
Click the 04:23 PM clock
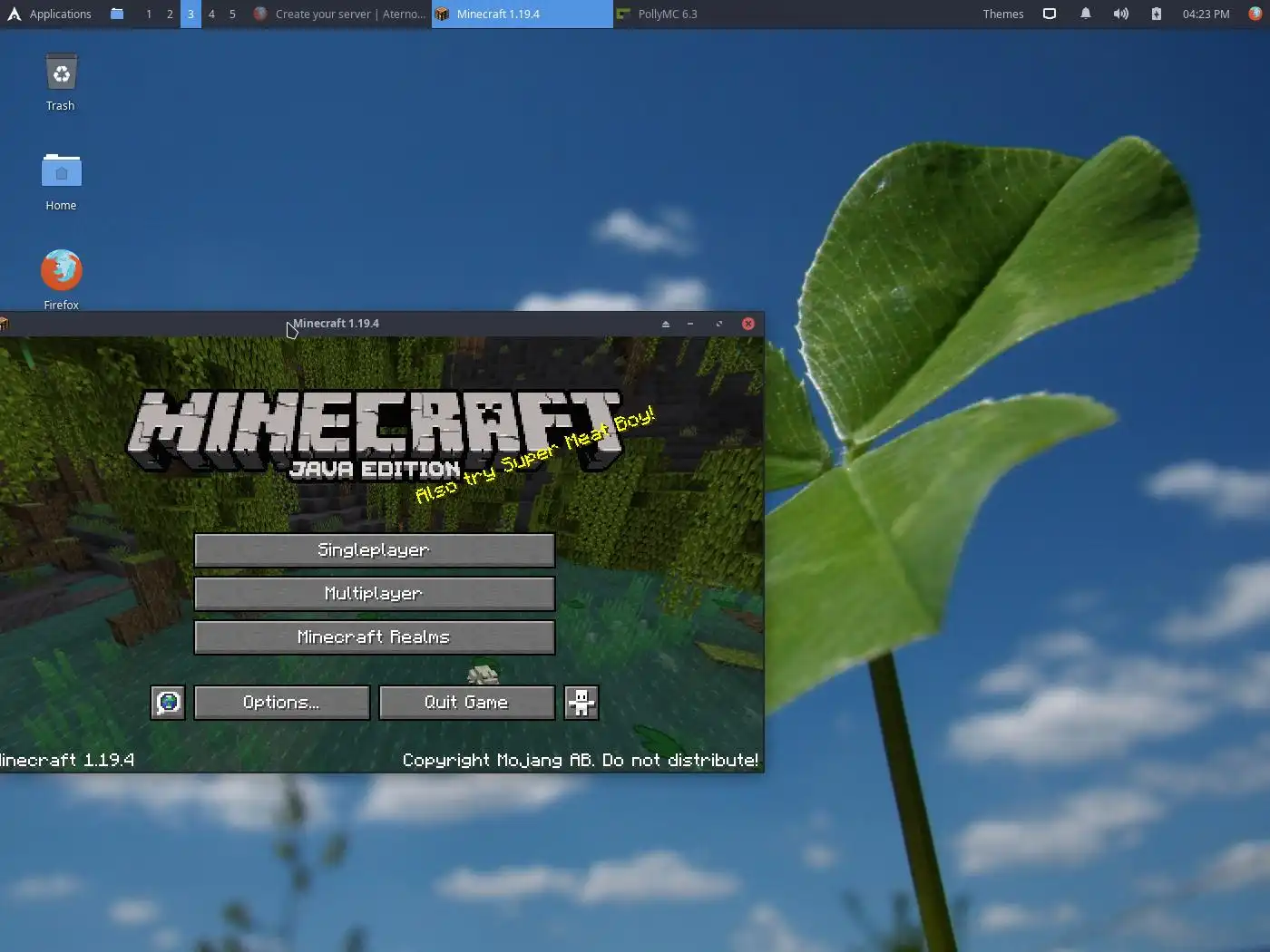click(1206, 14)
